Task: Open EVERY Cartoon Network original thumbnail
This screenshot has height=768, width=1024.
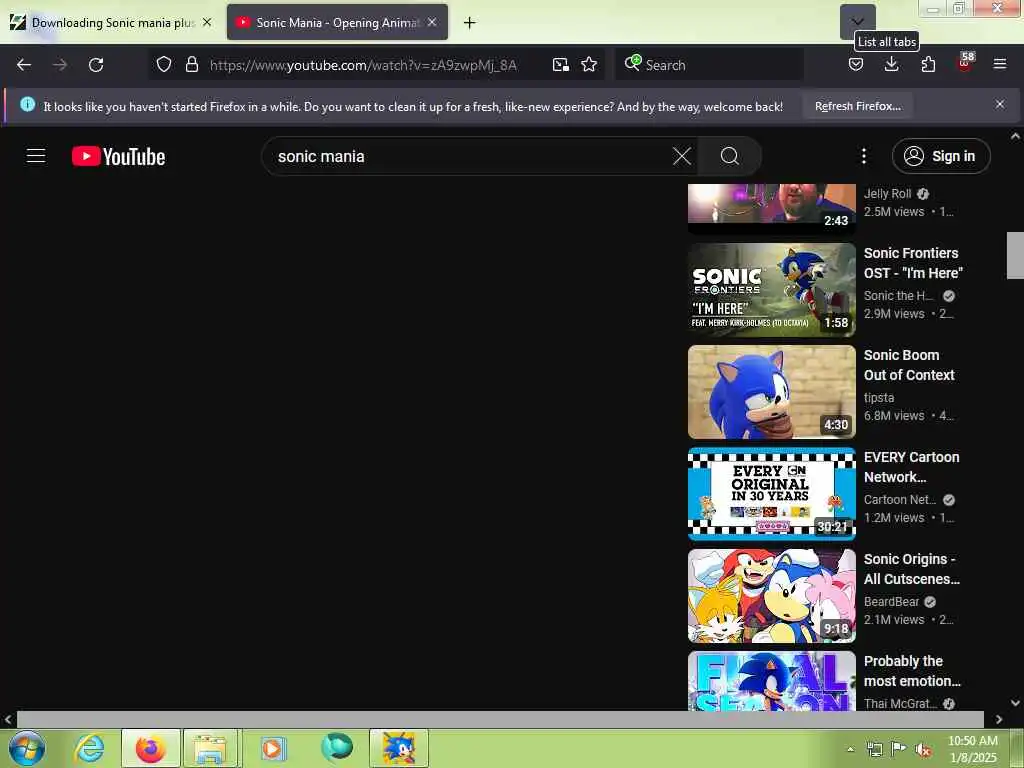Action: click(x=772, y=494)
